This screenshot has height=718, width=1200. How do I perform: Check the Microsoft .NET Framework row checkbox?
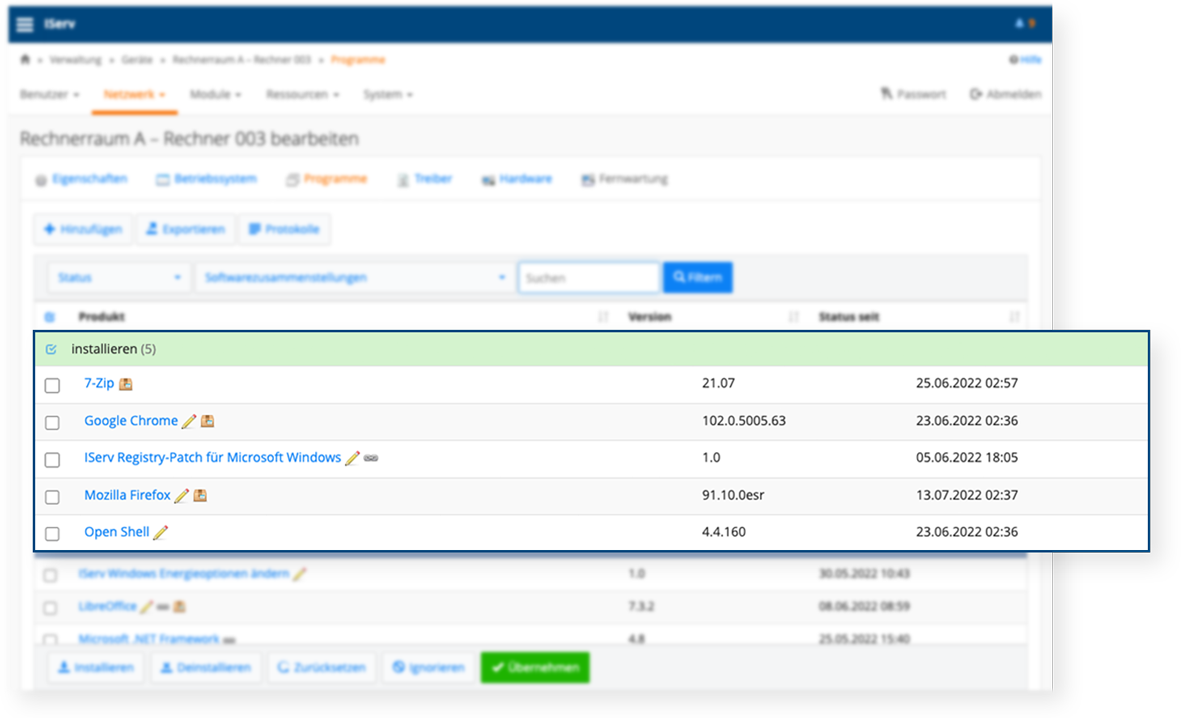click(50, 639)
